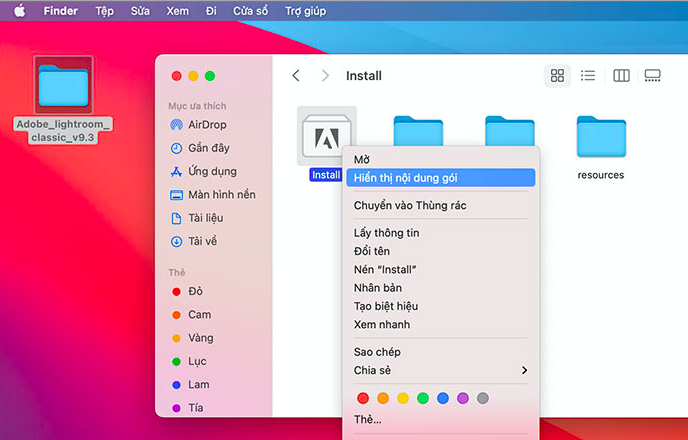The width and height of the screenshot is (688, 440).
Task: Open the Sửa menu
Action: [140, 11]
